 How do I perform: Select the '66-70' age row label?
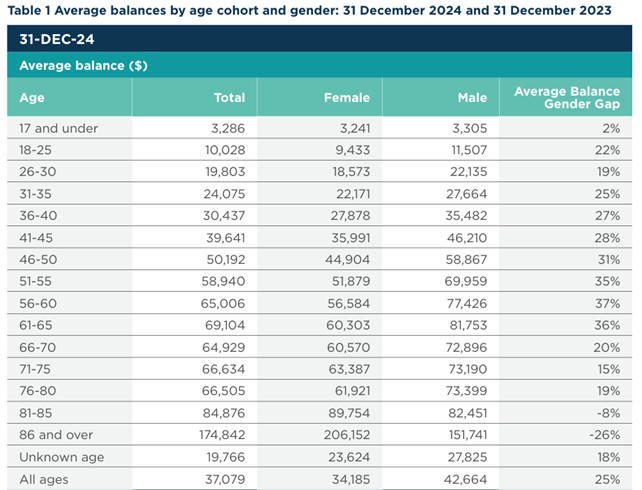[x=37, y=348]
